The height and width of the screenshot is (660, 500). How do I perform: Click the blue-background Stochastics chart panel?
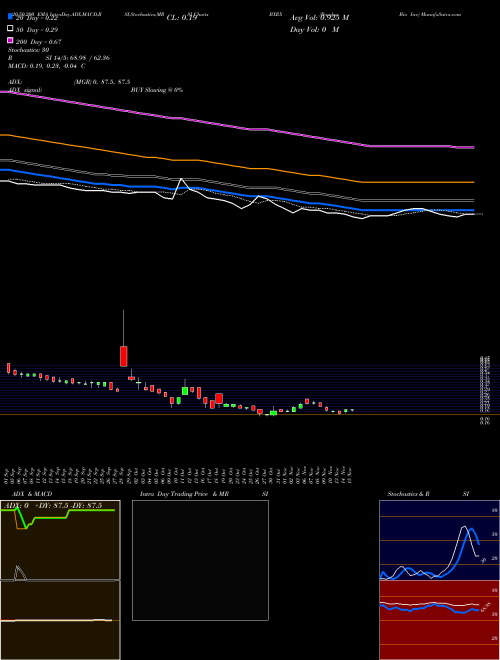[x=439, y=540]
